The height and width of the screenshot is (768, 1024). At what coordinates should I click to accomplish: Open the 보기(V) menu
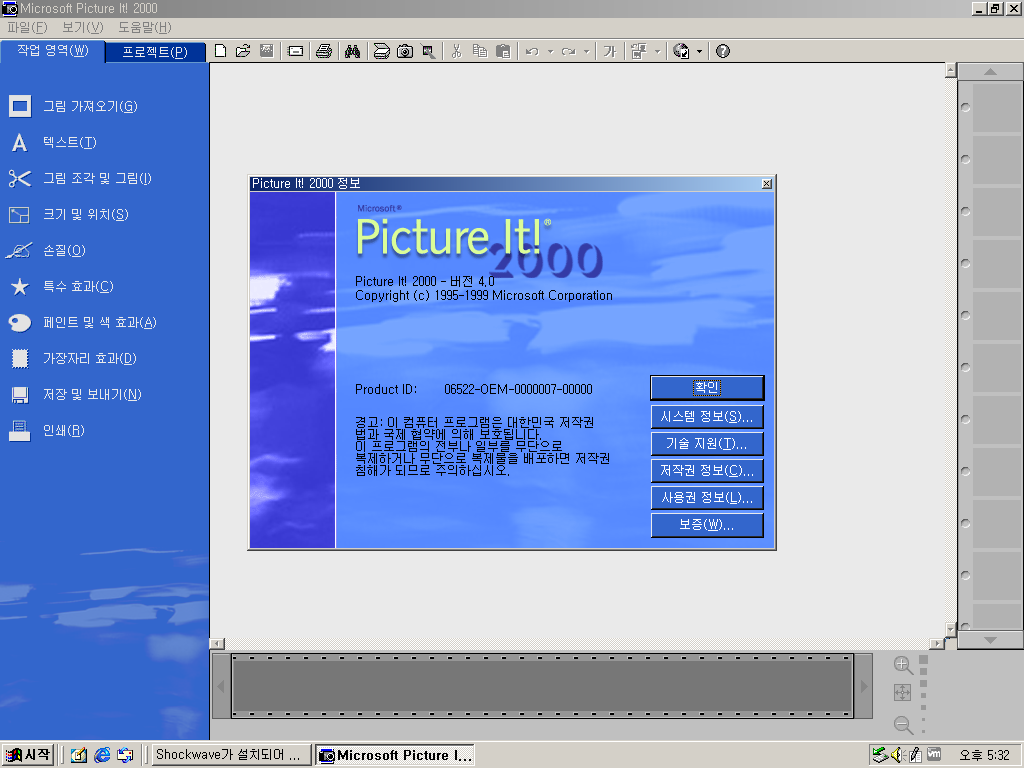(x=82, y=27)
